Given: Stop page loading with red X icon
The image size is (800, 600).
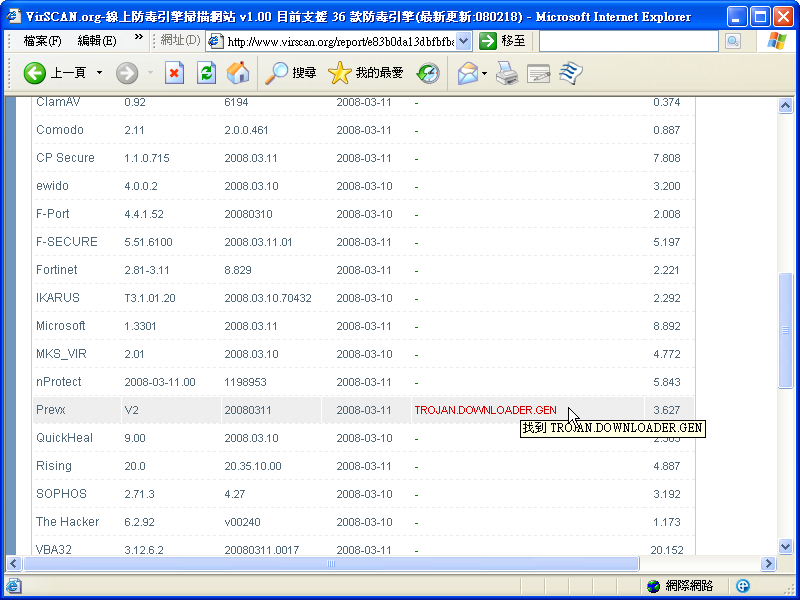Looking at the screenshot, I should tap(174, 73).
